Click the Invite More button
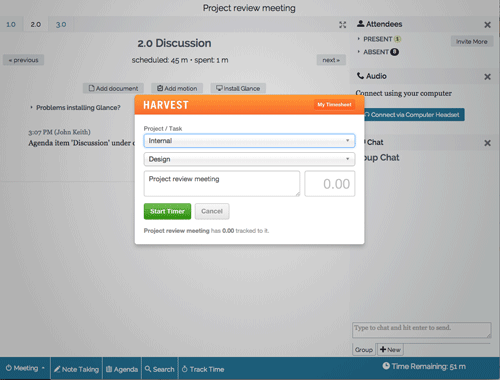 (x=472, y=42)
